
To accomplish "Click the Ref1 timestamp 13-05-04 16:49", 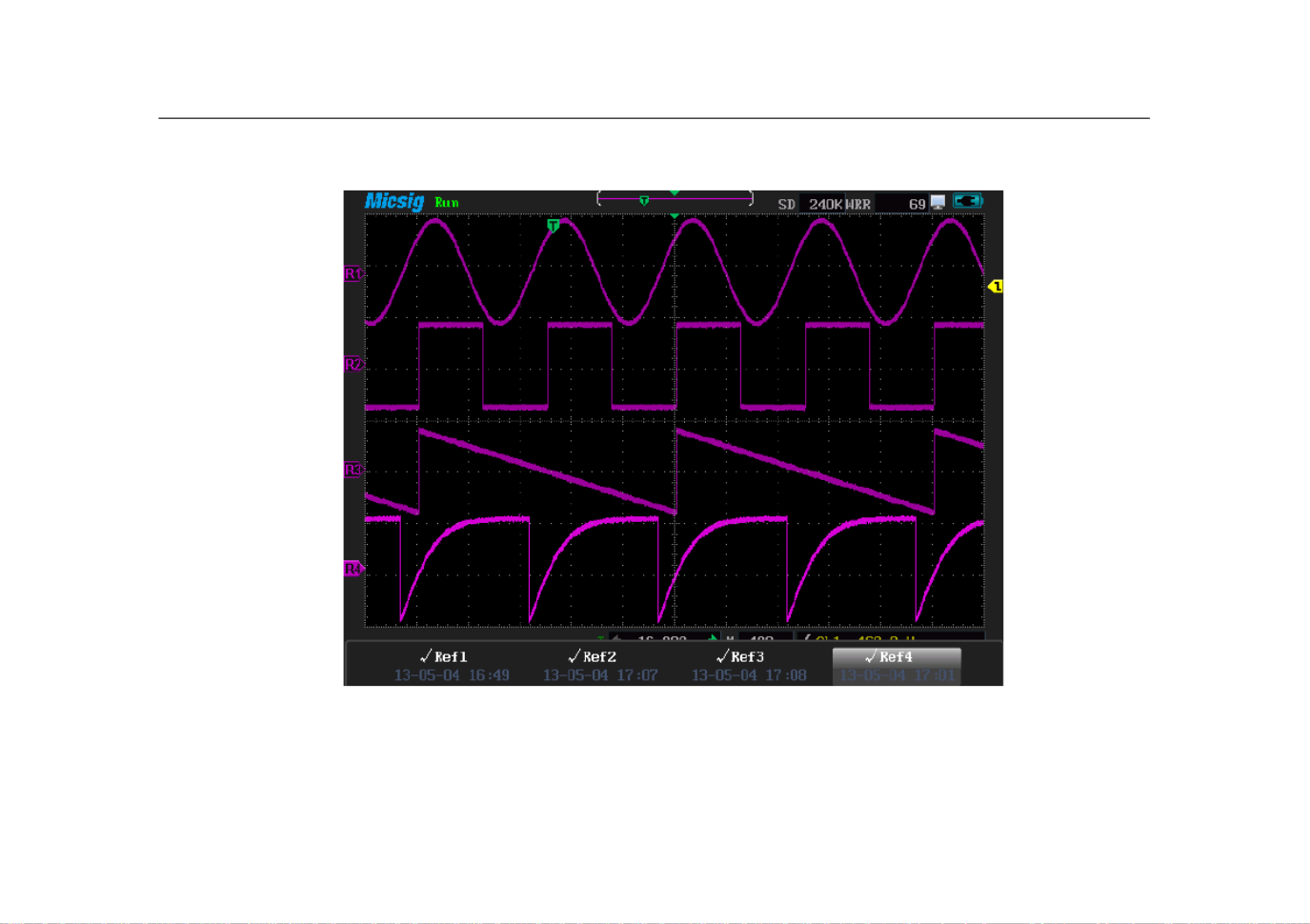I will point(452,674).
